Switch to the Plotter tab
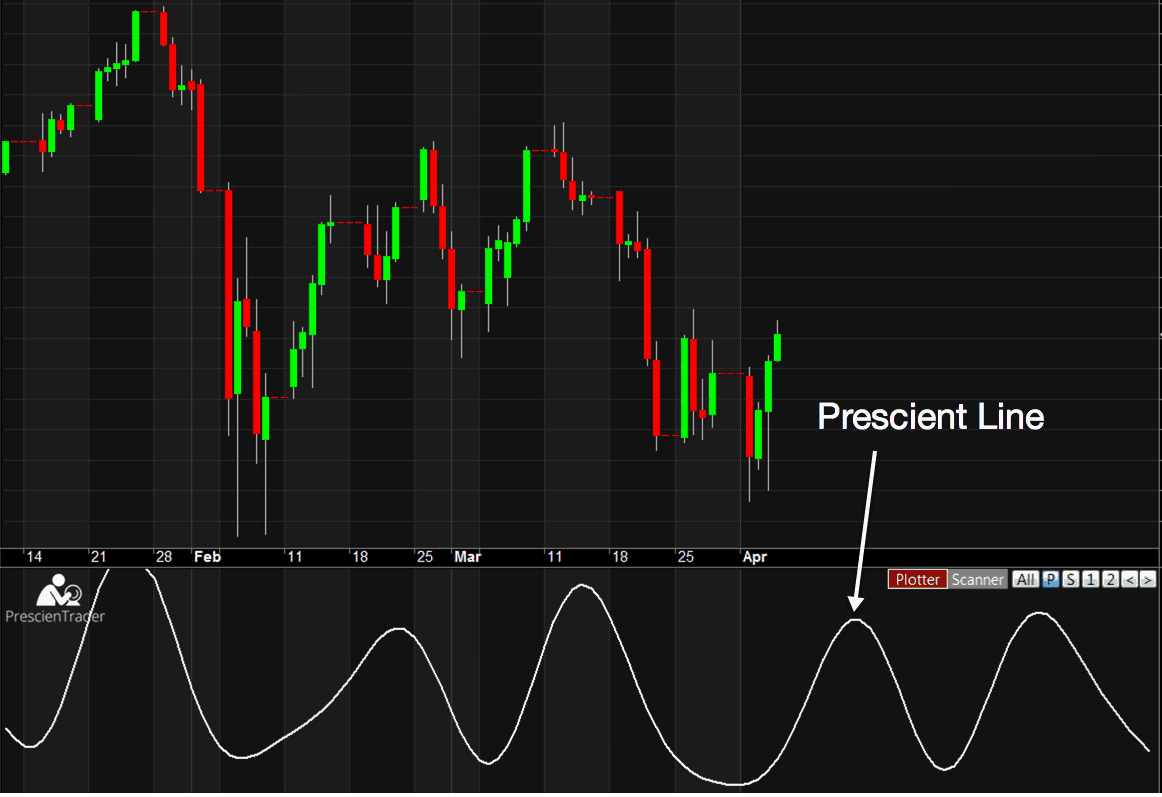This screenshot has height=797, width=1162. (917, 579)
